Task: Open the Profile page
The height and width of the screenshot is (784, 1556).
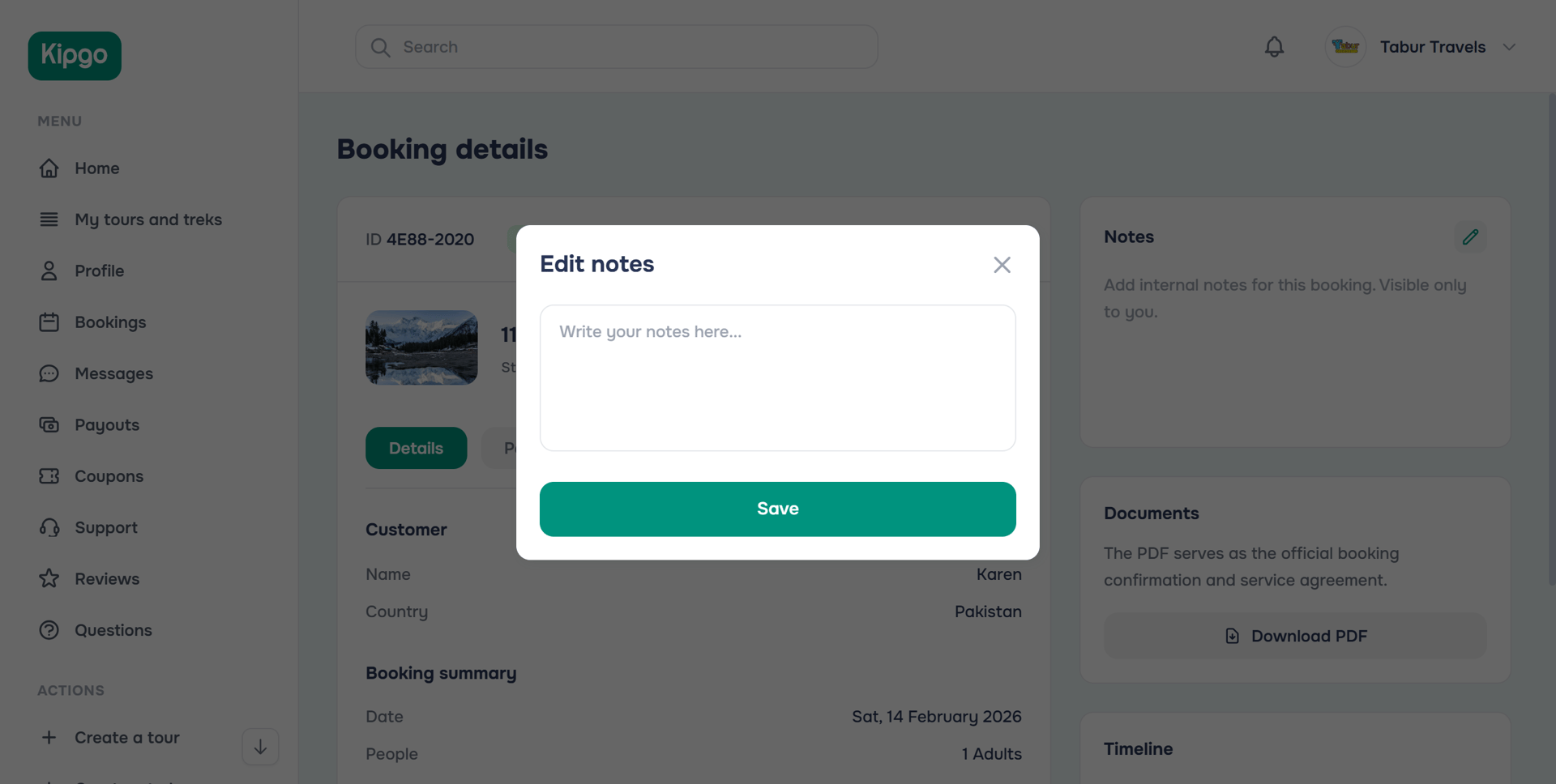Action: [x=99, y=271]
